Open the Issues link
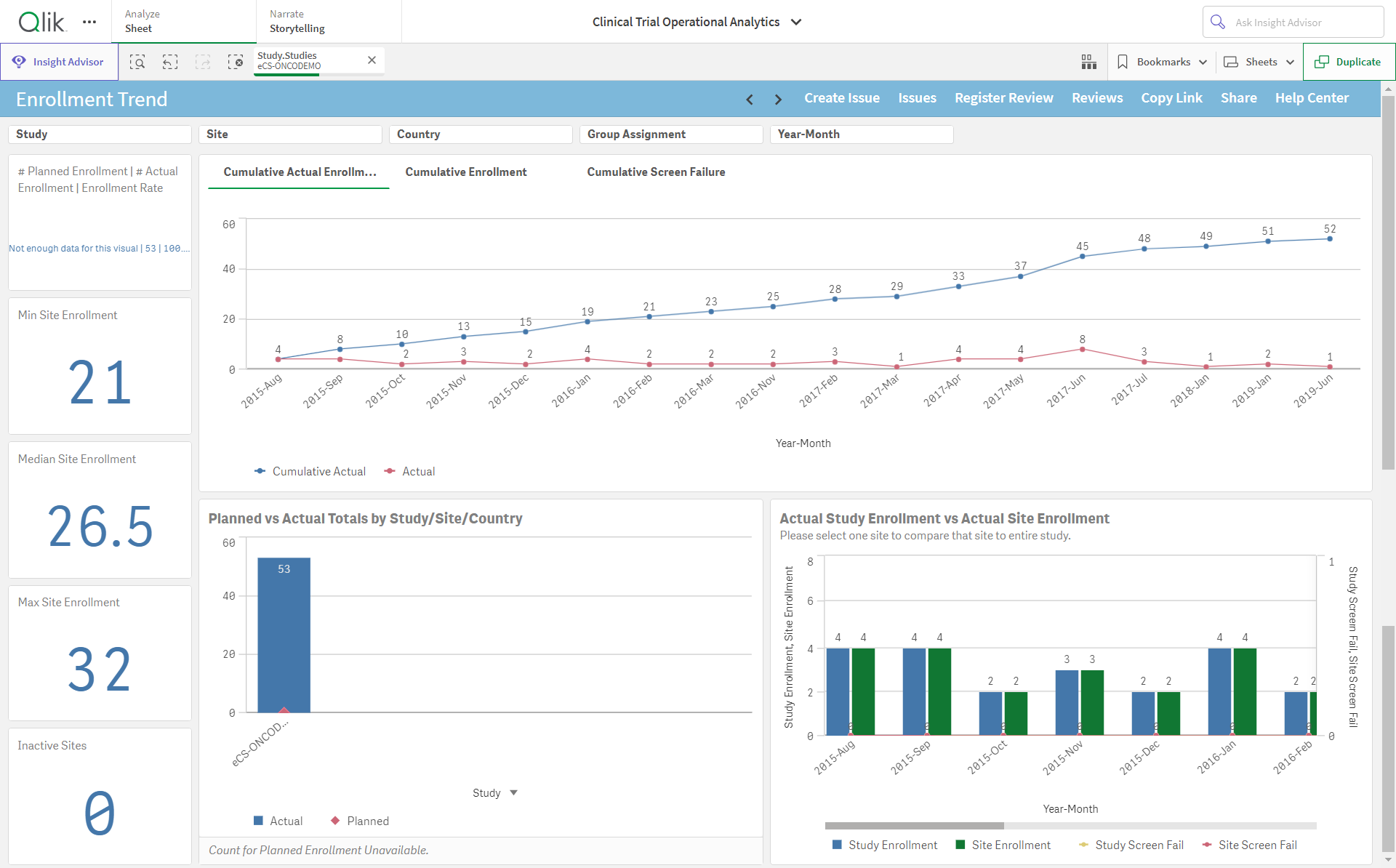This screenshot has width=1396, height=868. click(917, 98)
